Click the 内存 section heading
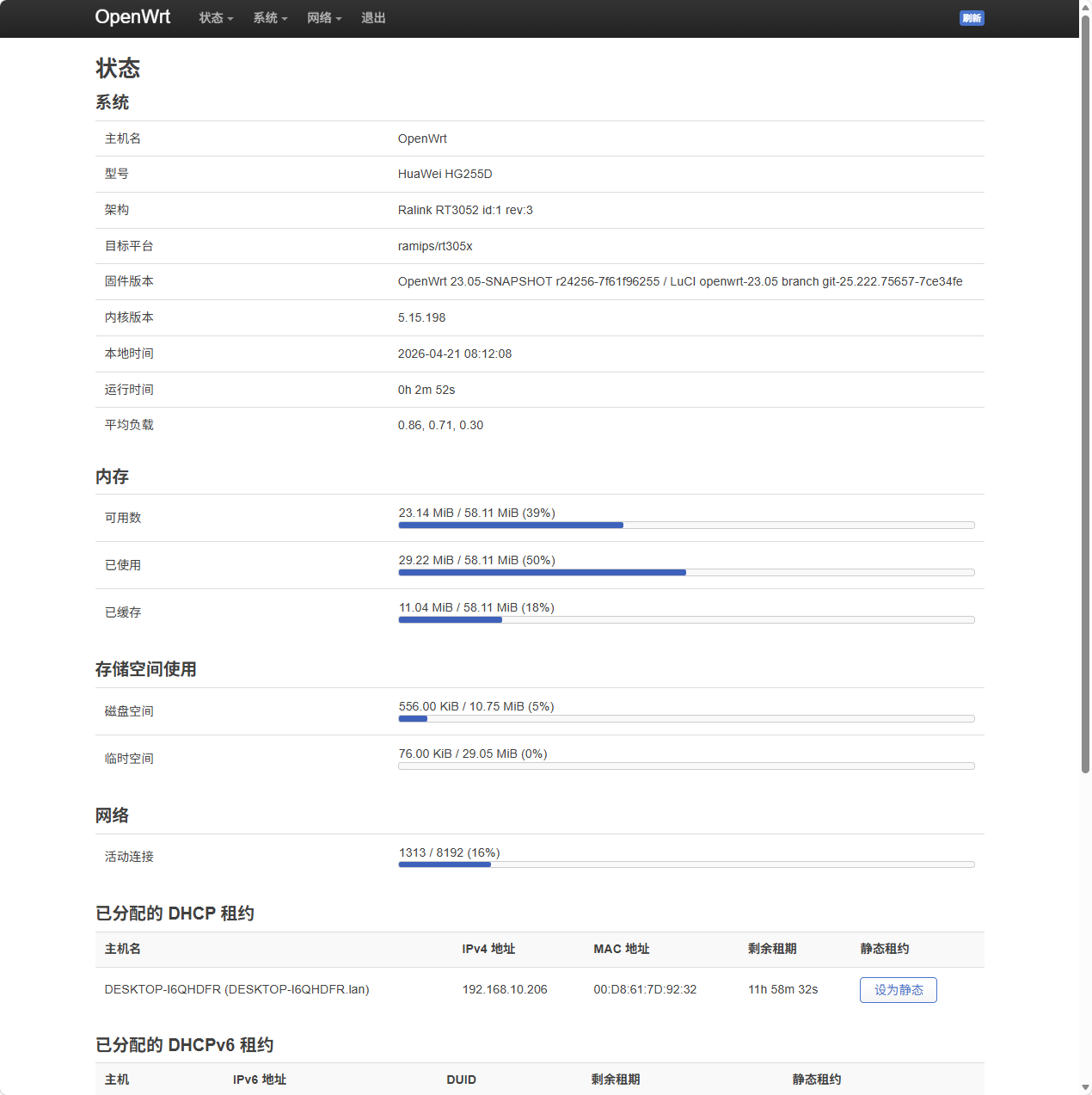Screen dimensions: 1092x1095 (x=112, y=477)
